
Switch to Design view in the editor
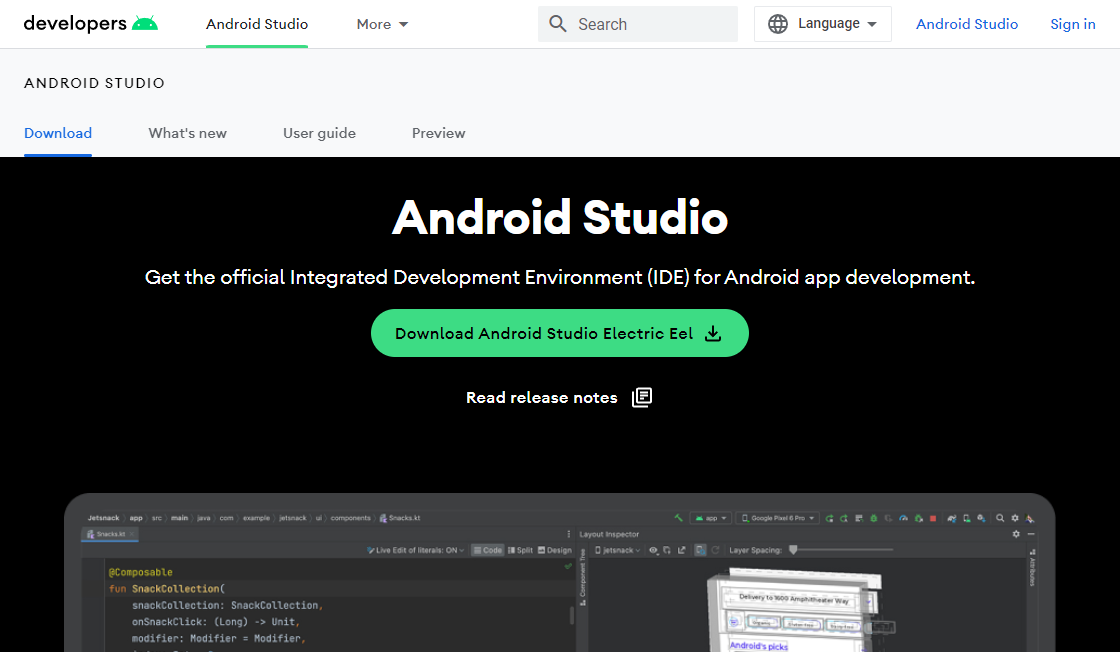[x=552, y=550]
